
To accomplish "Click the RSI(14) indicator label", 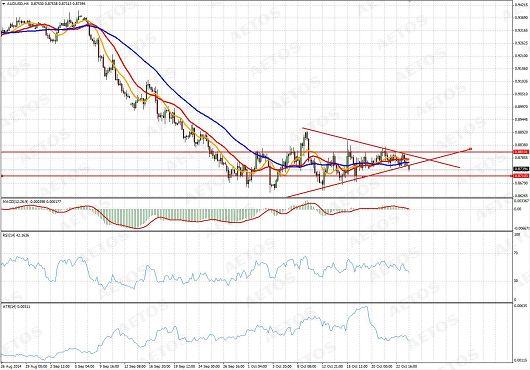I will [15, 235].
